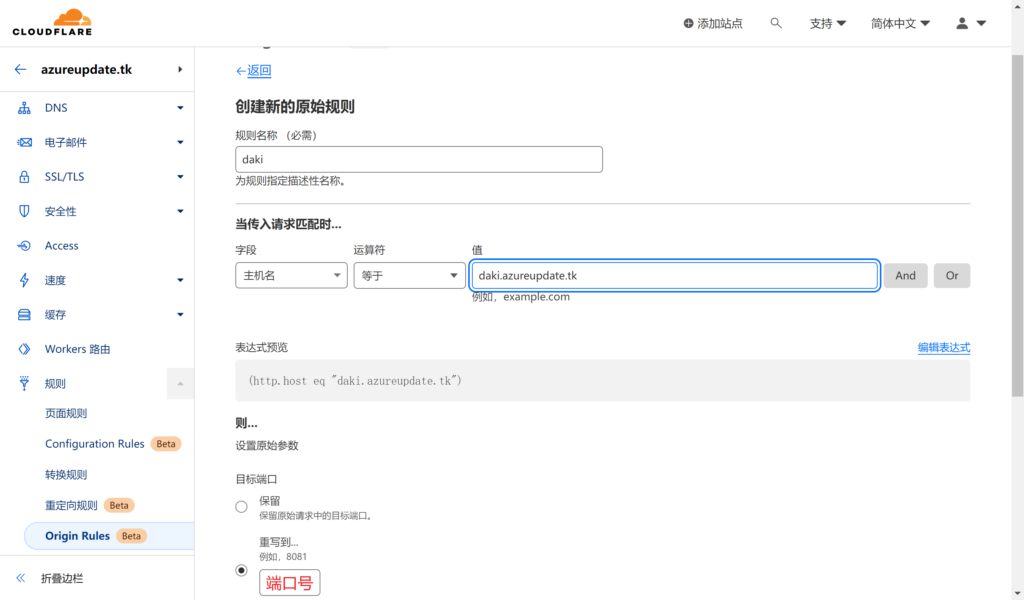Viewport: 1024px width, 600px height.
Task: Collapse the 规则 sidebar section
Action: coord(180,384)
